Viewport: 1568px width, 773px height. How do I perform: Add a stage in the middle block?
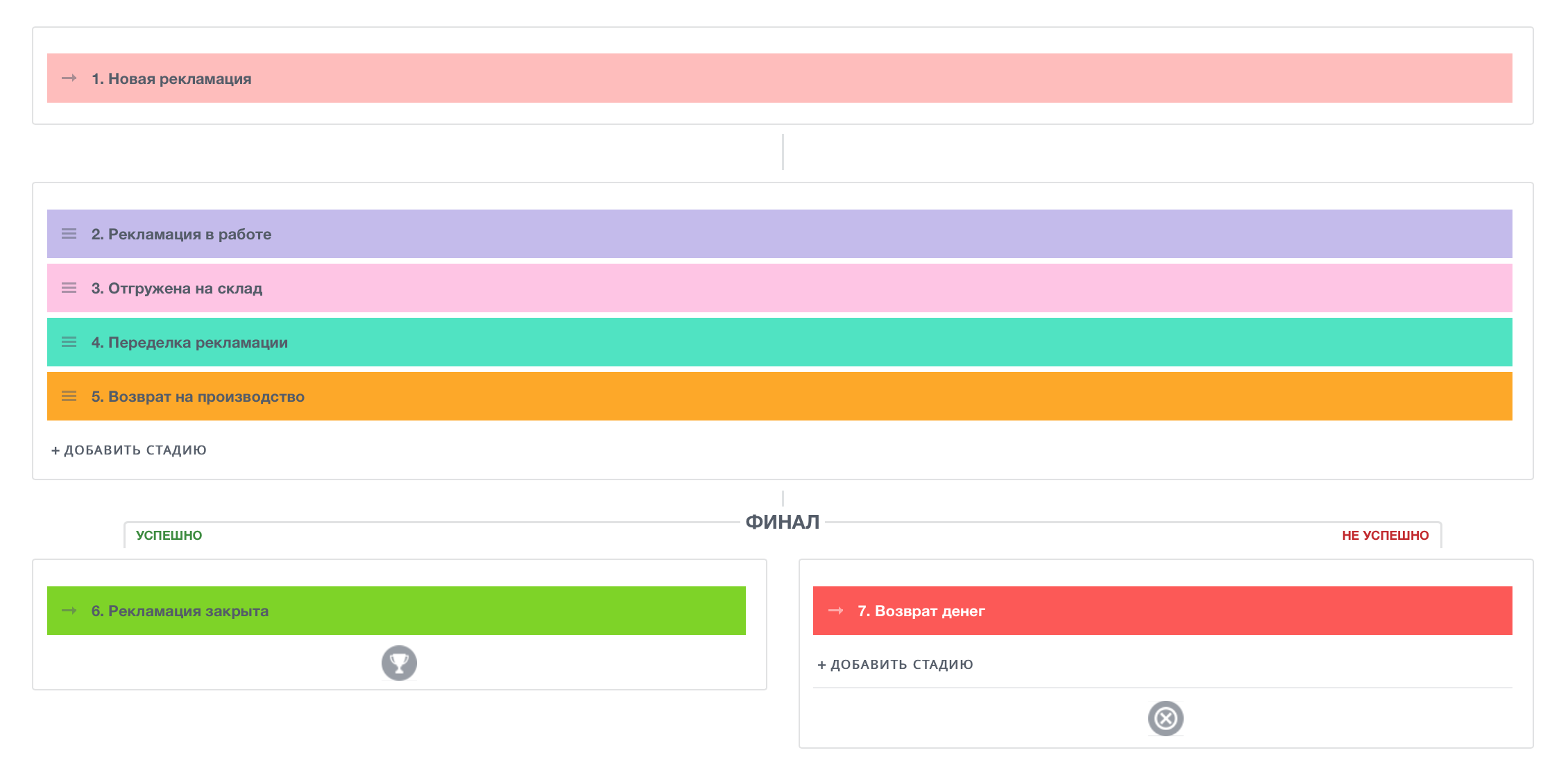click(x=129, y=450)
